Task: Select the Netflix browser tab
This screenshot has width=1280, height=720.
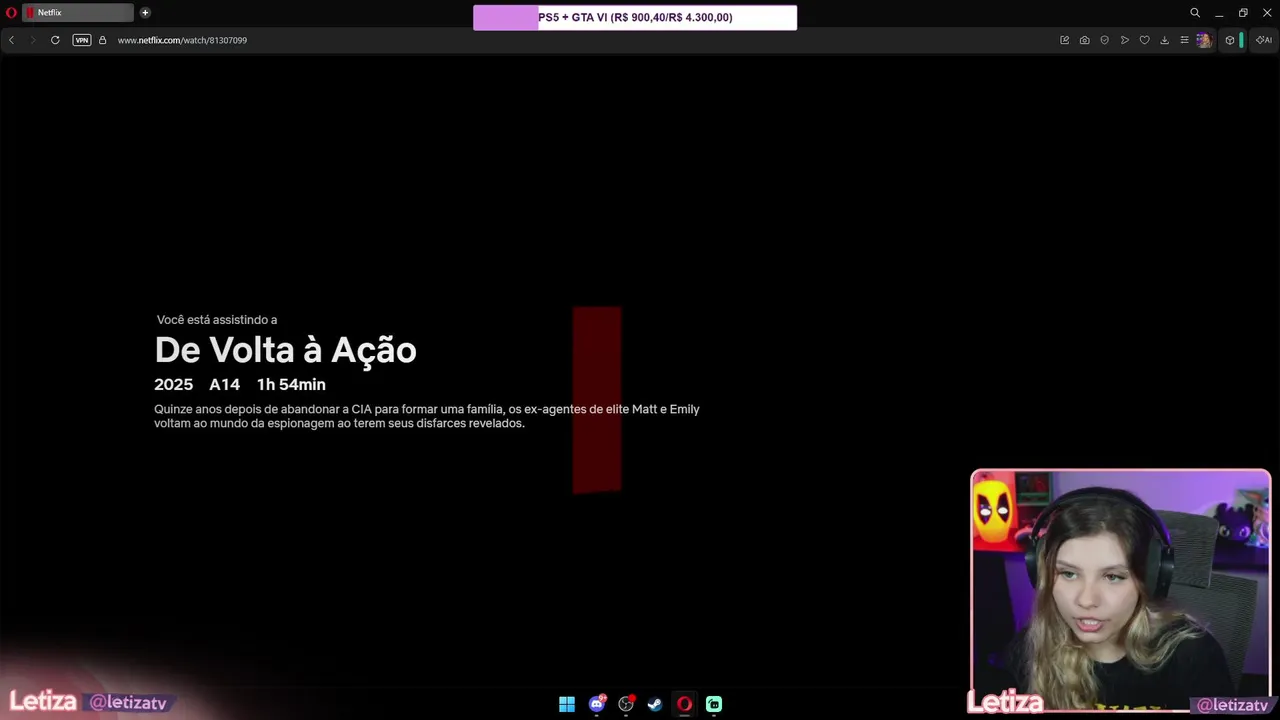Action: tap(78, 13)
